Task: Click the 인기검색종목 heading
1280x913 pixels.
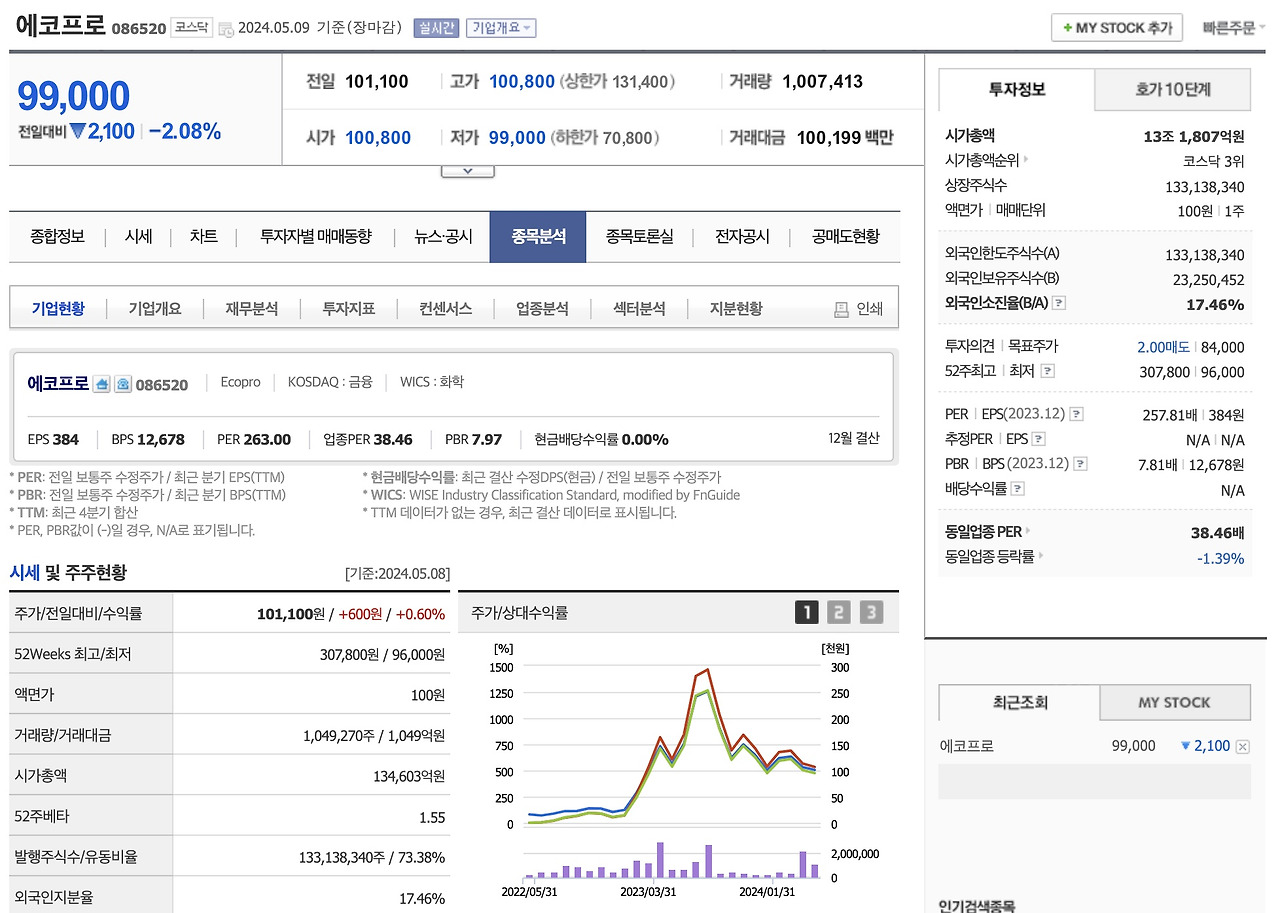Action: pyautogui.click(x=976, y=905)
